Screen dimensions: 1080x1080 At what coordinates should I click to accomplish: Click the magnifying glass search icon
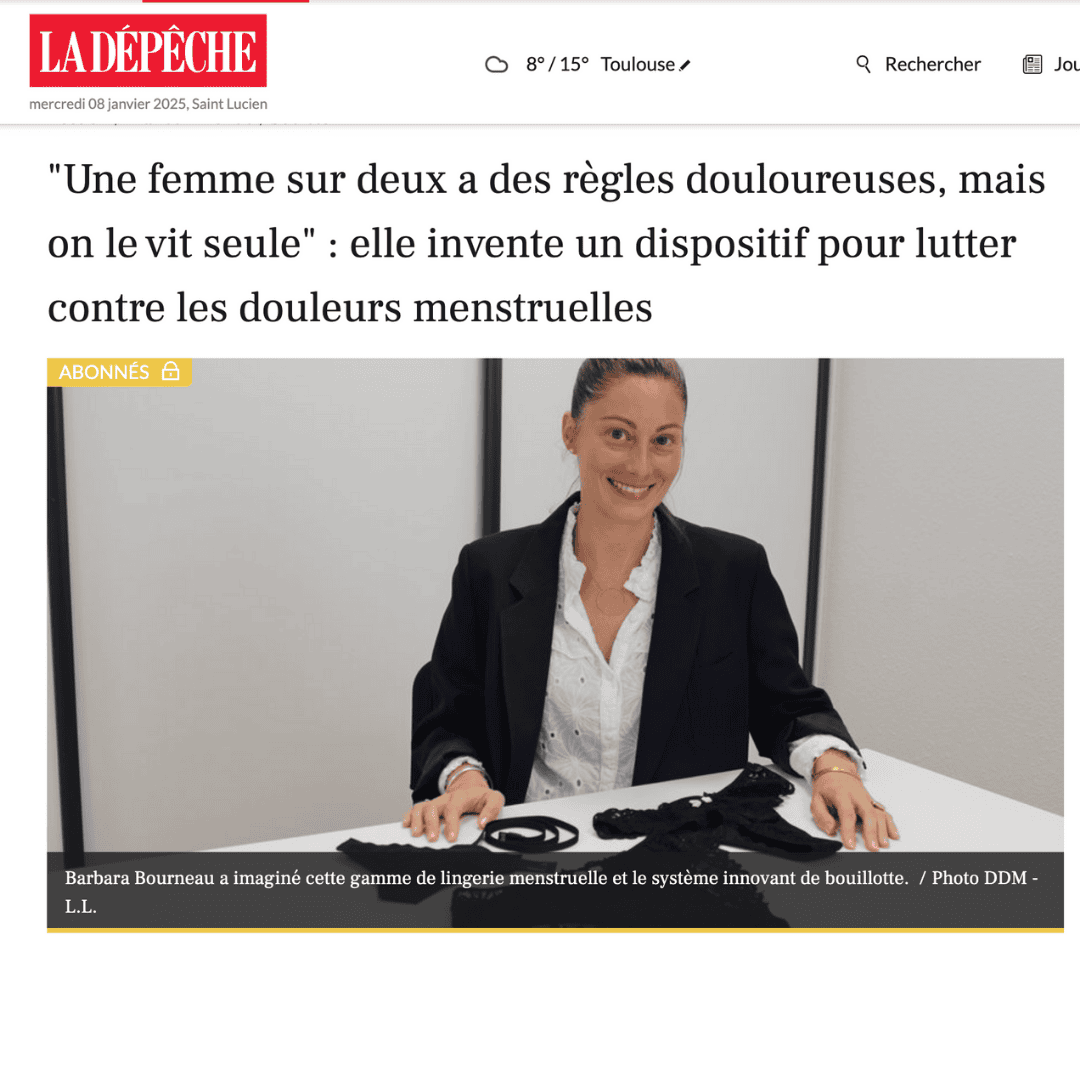[863, 64]
